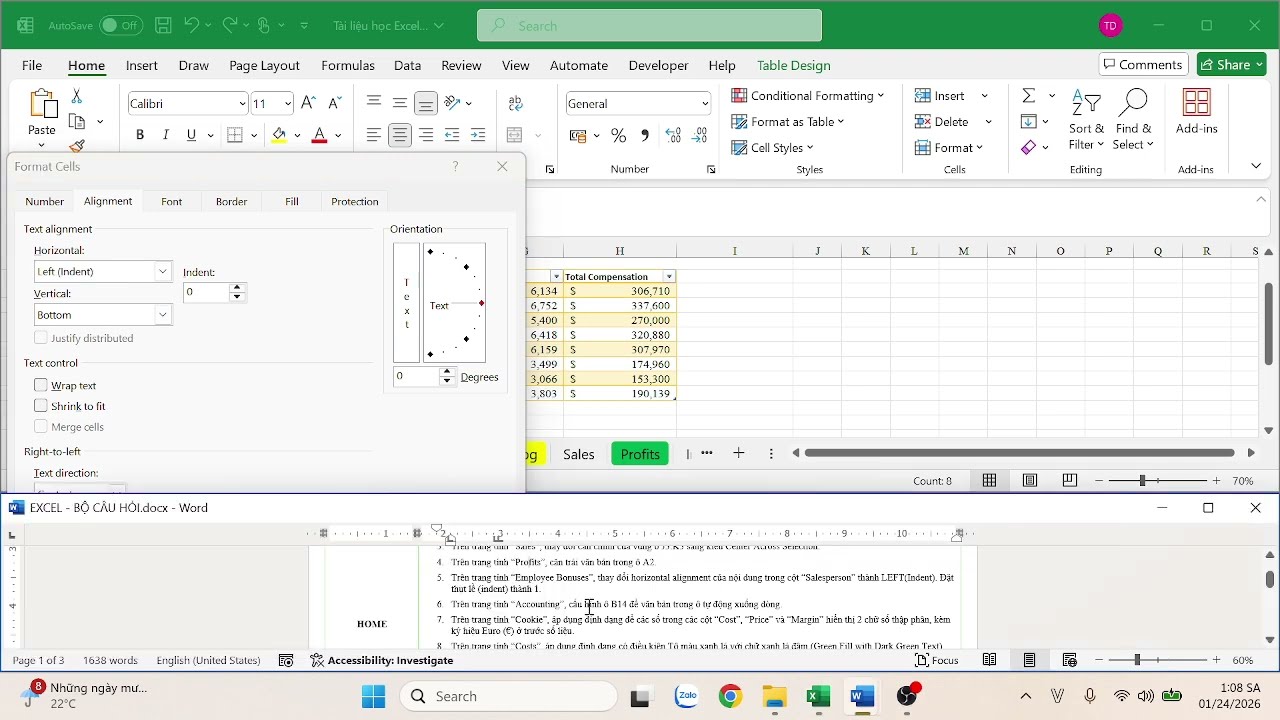Click the Borders icon
This screenshot has width=1280, height=720.
click(x=235, y=135)
